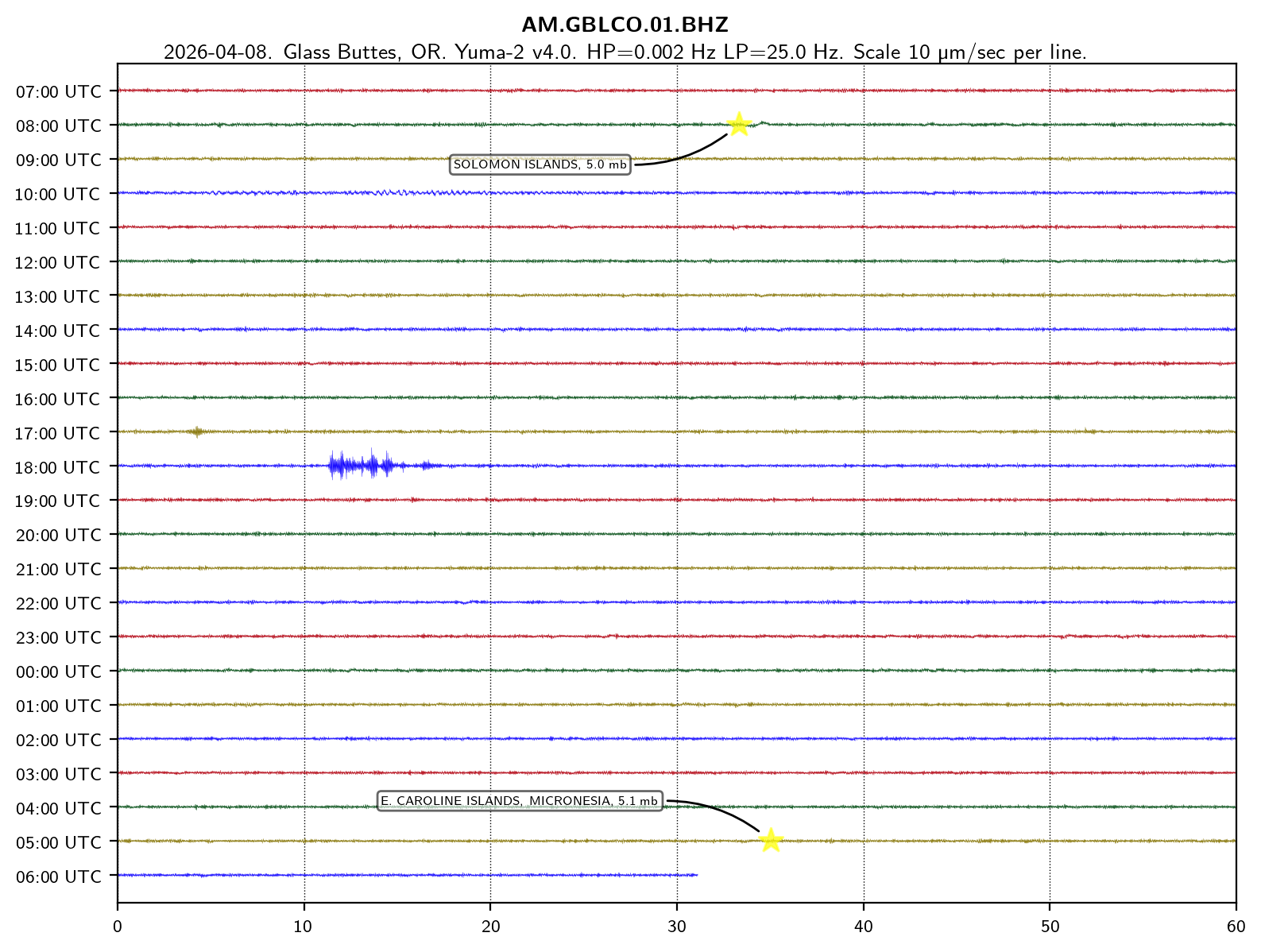
Task: Click the small spike on the 17:00 trace
Action: pyautogui.click(x=197, y=431)
